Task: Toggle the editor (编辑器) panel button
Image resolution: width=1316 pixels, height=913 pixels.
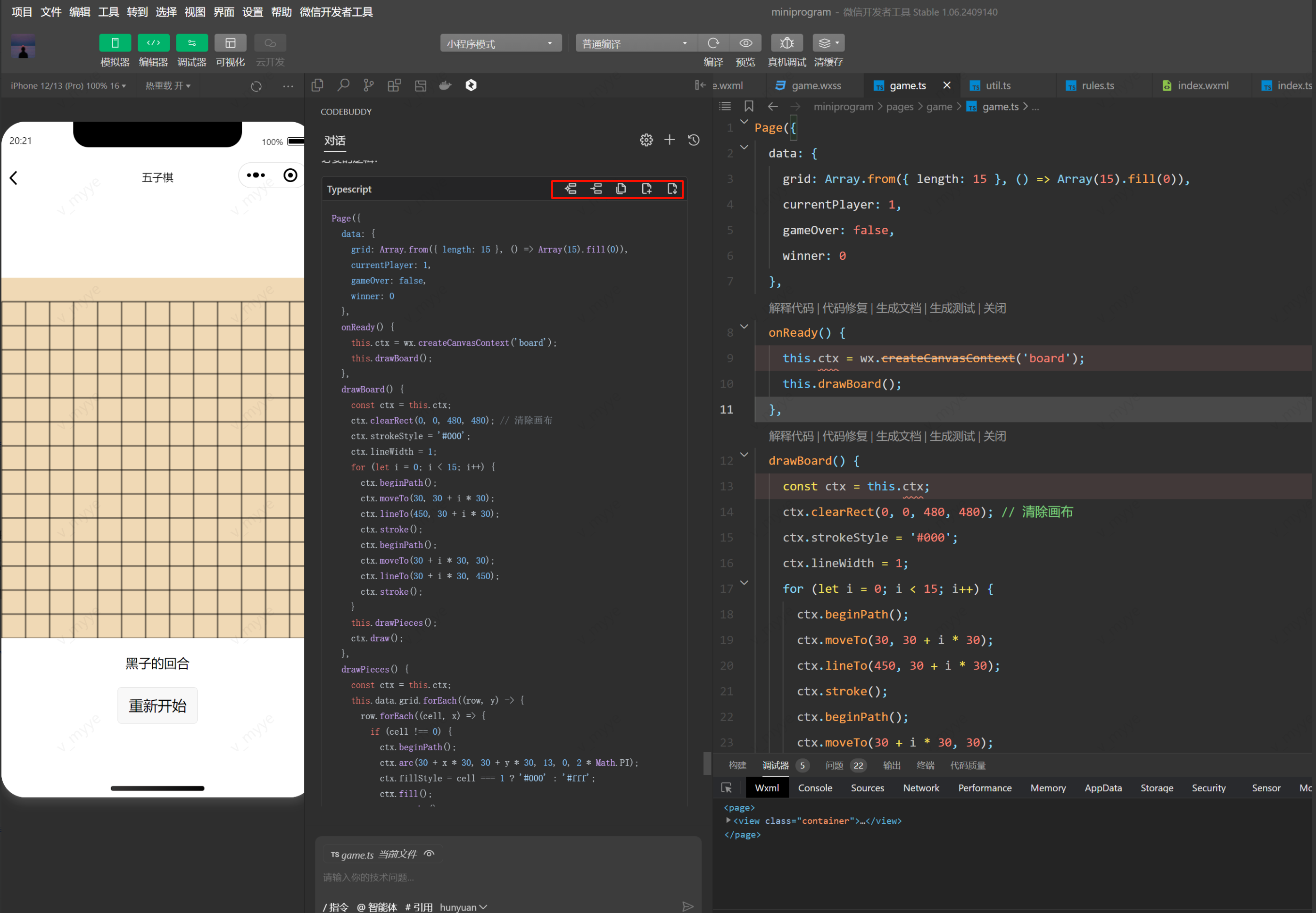Action: pyautogui.click(x=153, y=43)
